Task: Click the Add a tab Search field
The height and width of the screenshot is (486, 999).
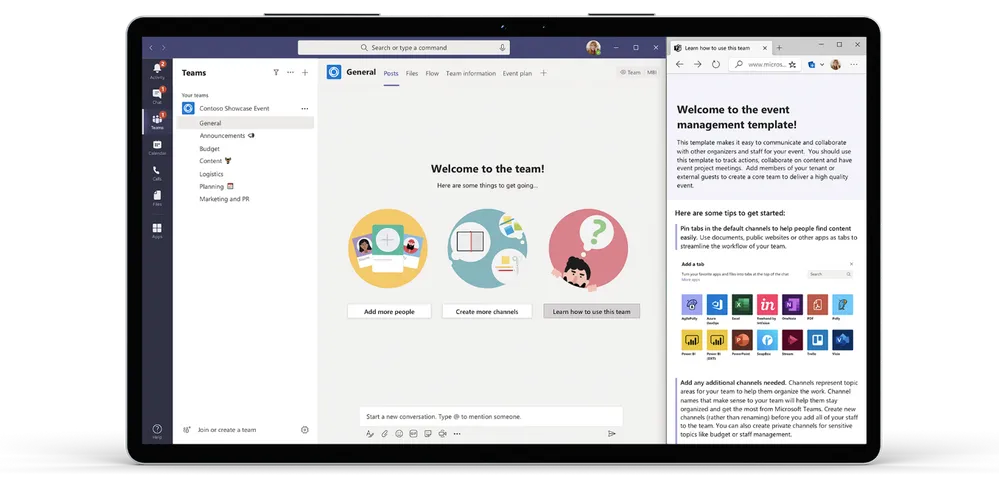Action: coord(830,275)
